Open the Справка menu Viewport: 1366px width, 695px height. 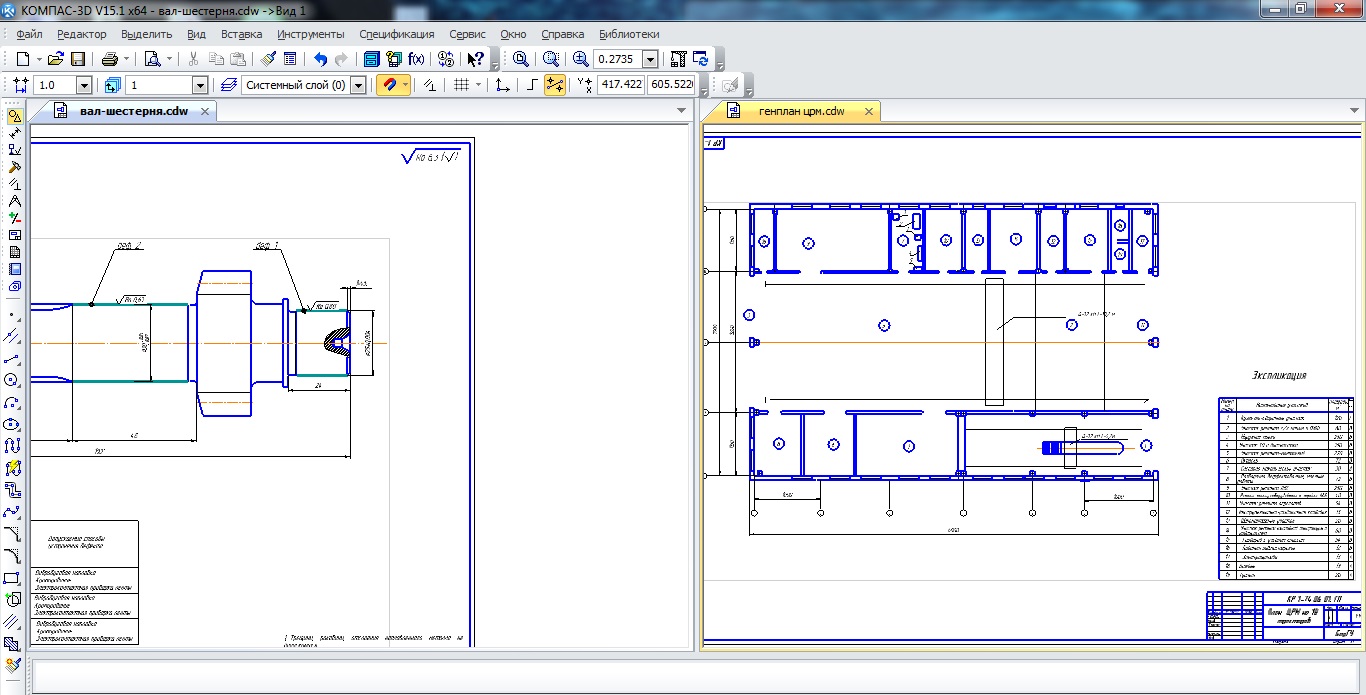pos(563,34)
